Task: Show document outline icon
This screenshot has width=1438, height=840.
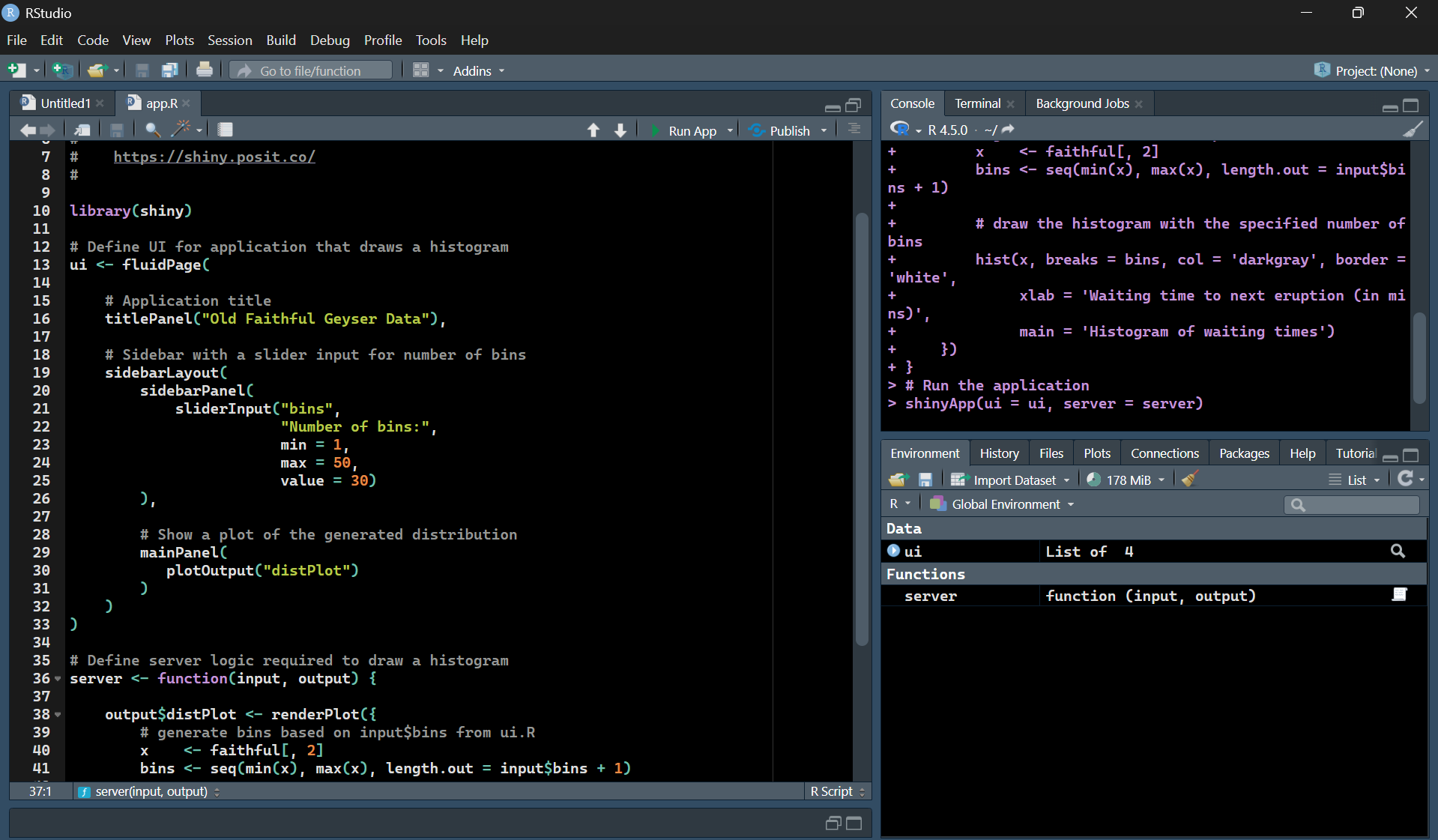Action: tap(854, 129)
